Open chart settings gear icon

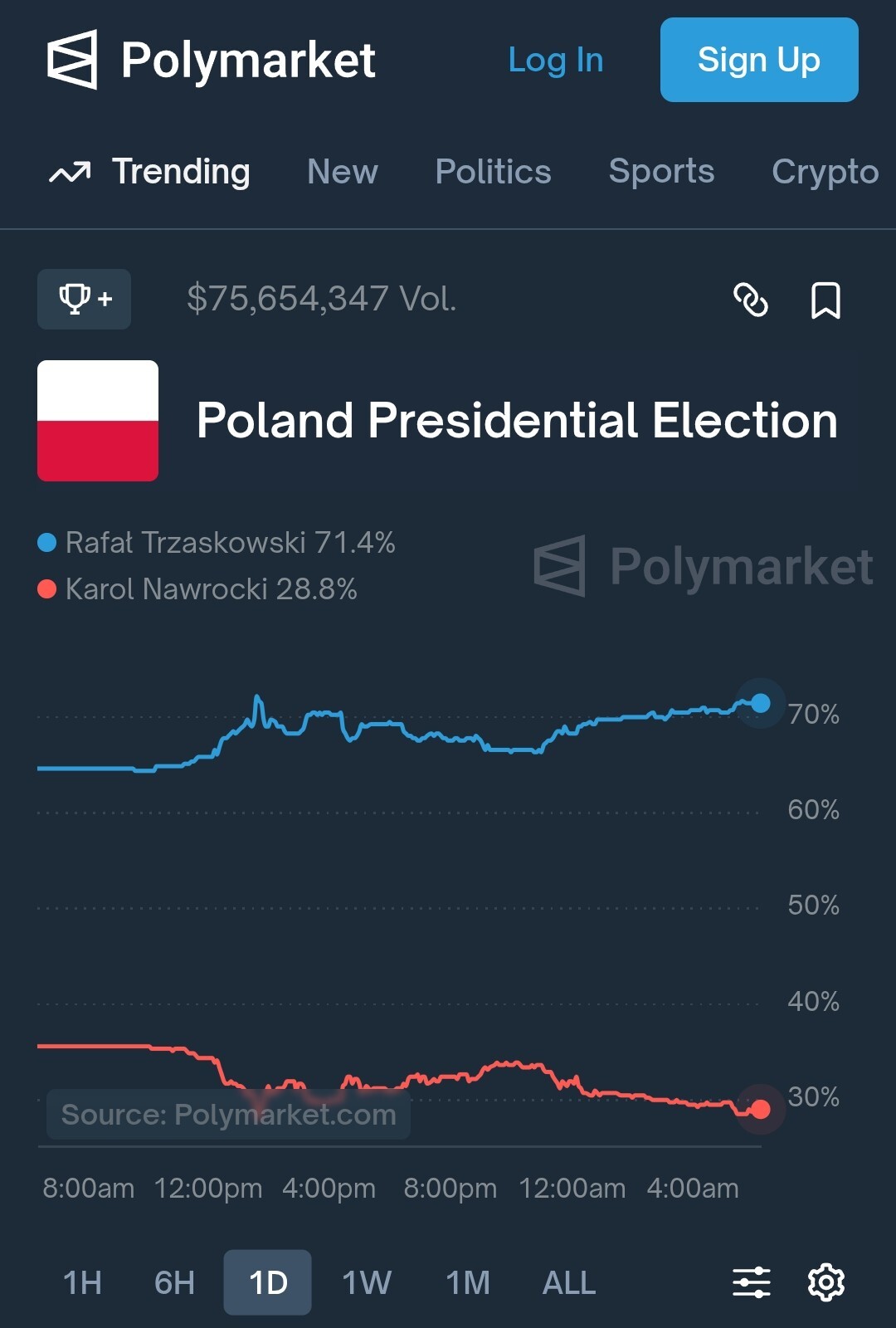click(x=826, y=1282)
